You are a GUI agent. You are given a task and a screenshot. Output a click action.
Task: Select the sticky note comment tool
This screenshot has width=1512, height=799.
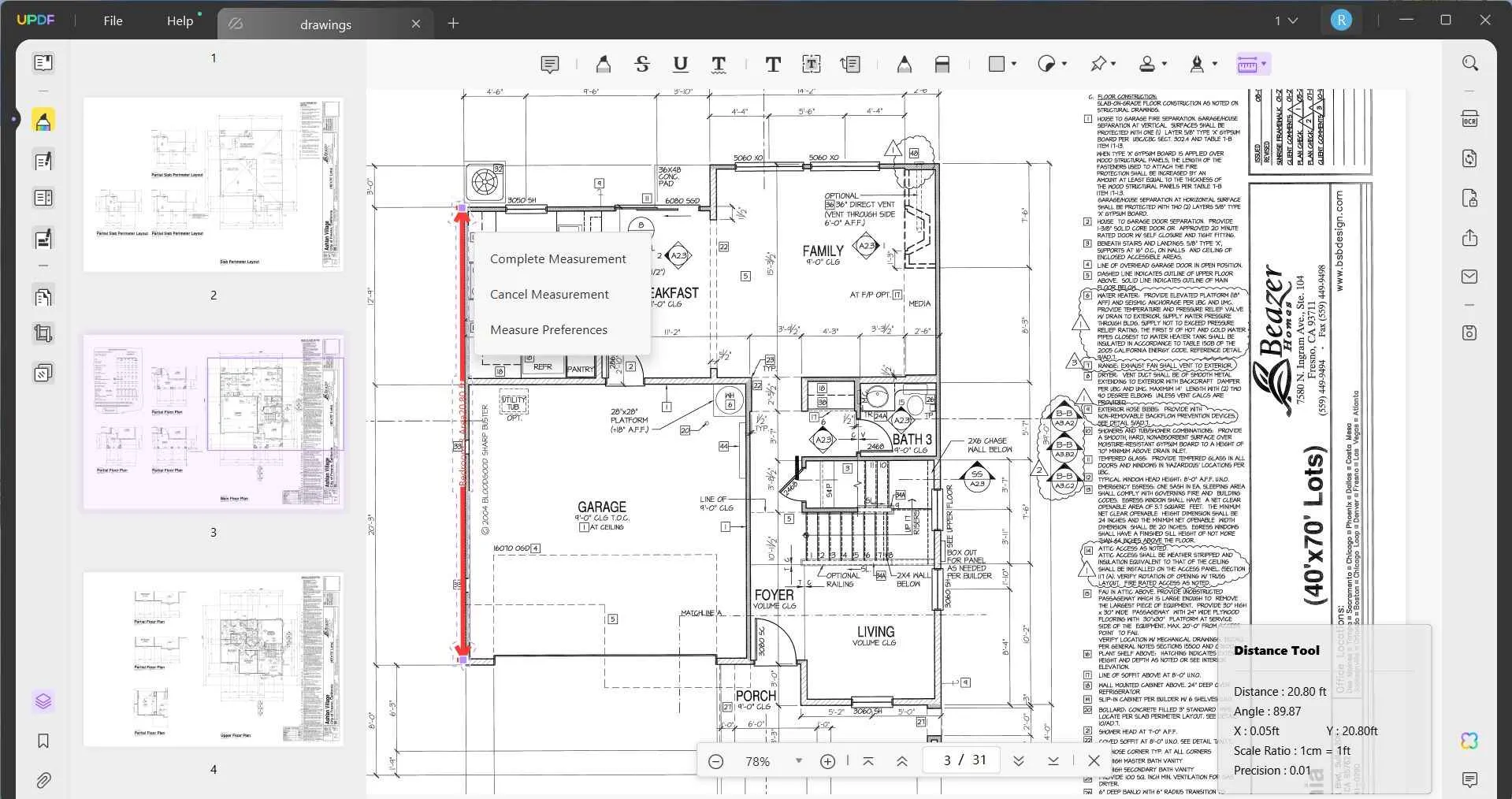[x=550, y=65]
